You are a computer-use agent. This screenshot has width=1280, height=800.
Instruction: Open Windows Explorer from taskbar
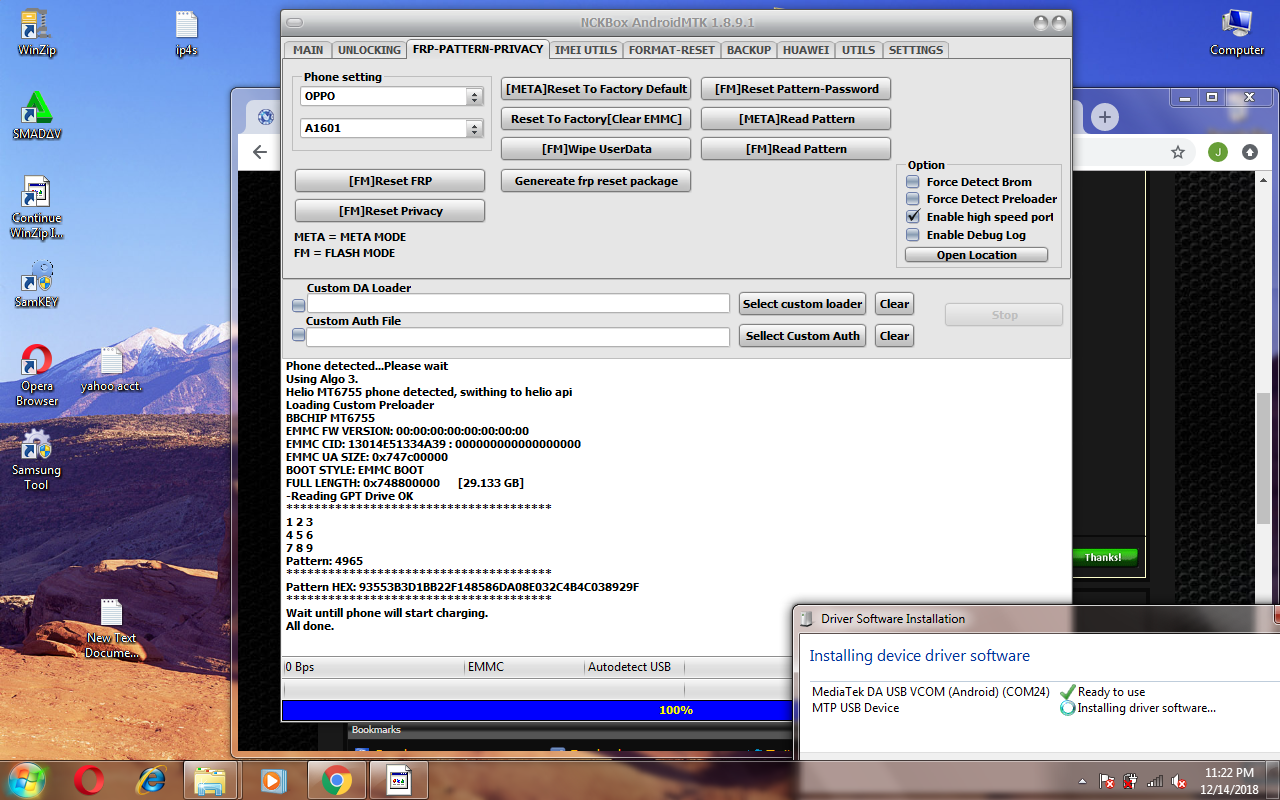click(x=210, y=780)
